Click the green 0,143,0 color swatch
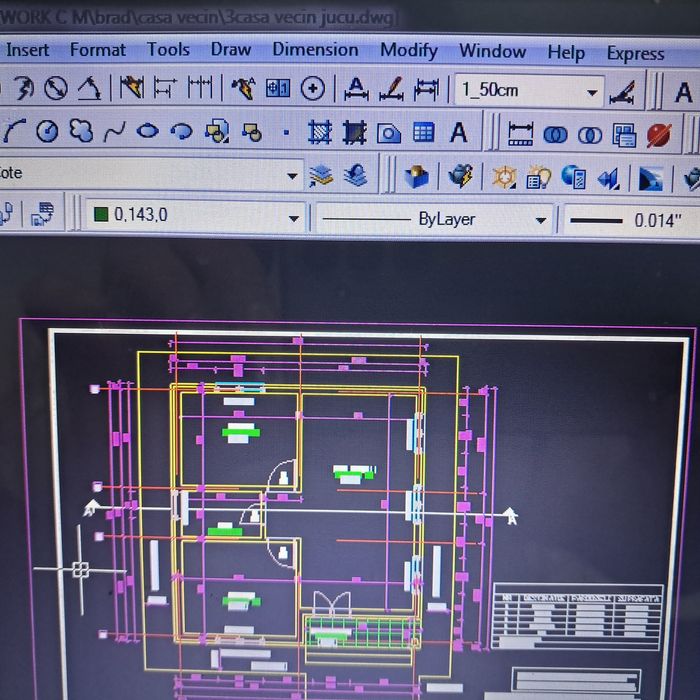Viewport: 700px width, 700px height. (101, 214)
